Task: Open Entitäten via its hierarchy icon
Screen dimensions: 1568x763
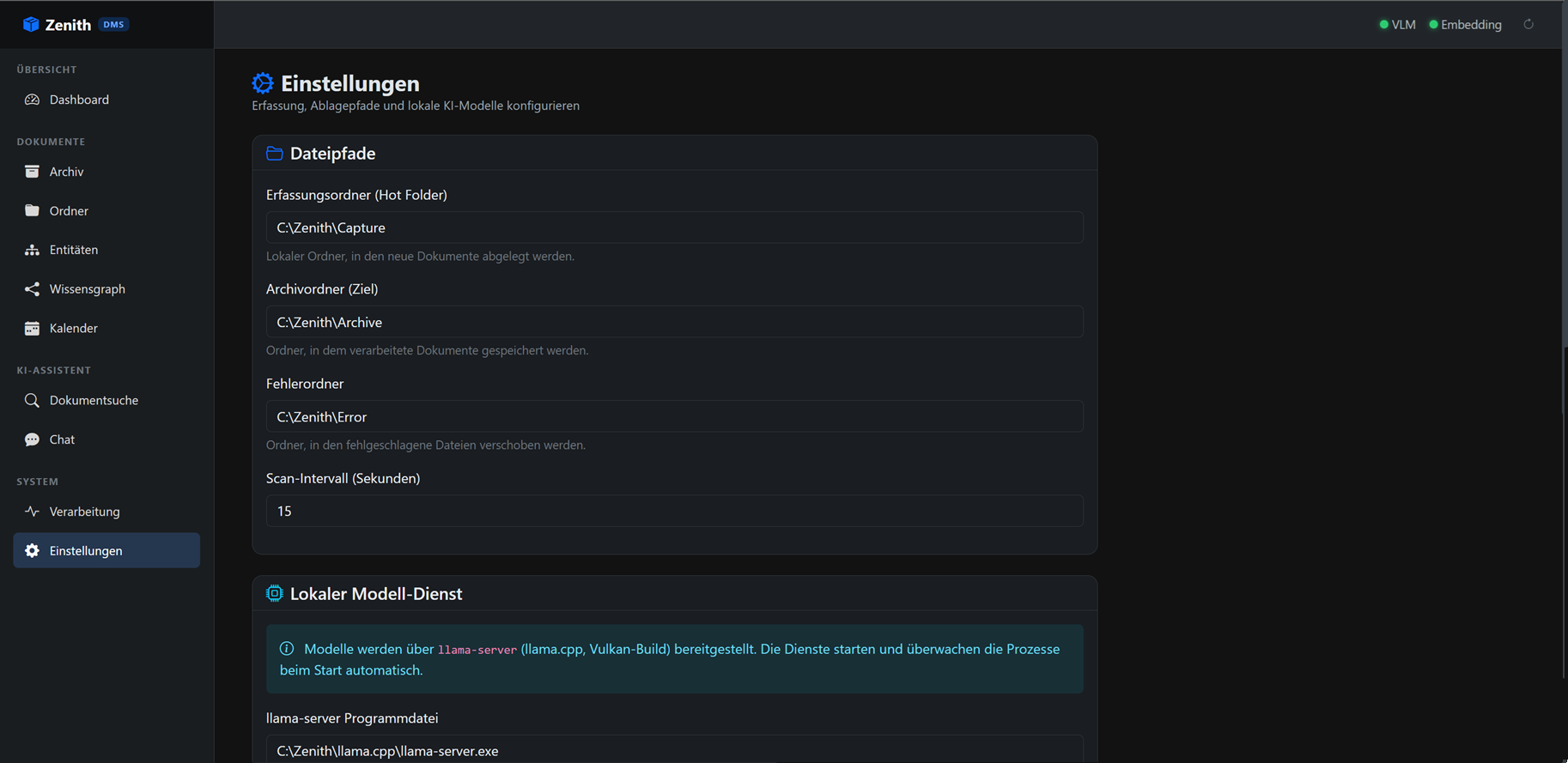Action: coord(32,250)
